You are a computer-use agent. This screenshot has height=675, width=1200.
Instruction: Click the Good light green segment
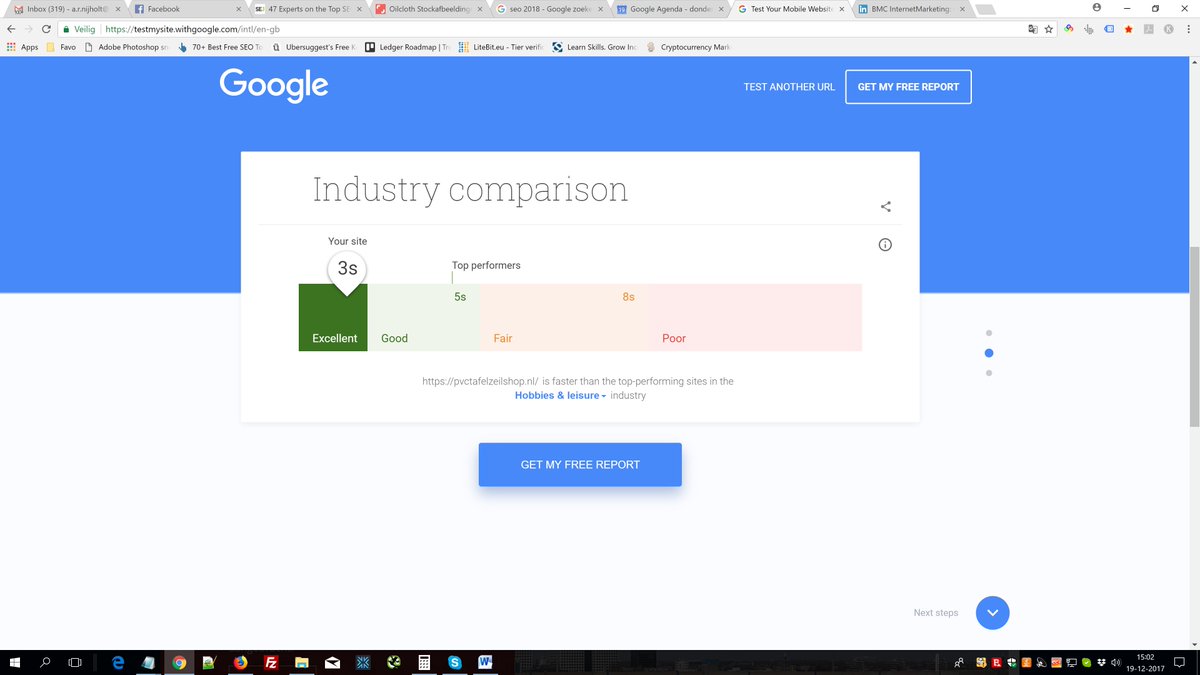(x=424, y=317)
